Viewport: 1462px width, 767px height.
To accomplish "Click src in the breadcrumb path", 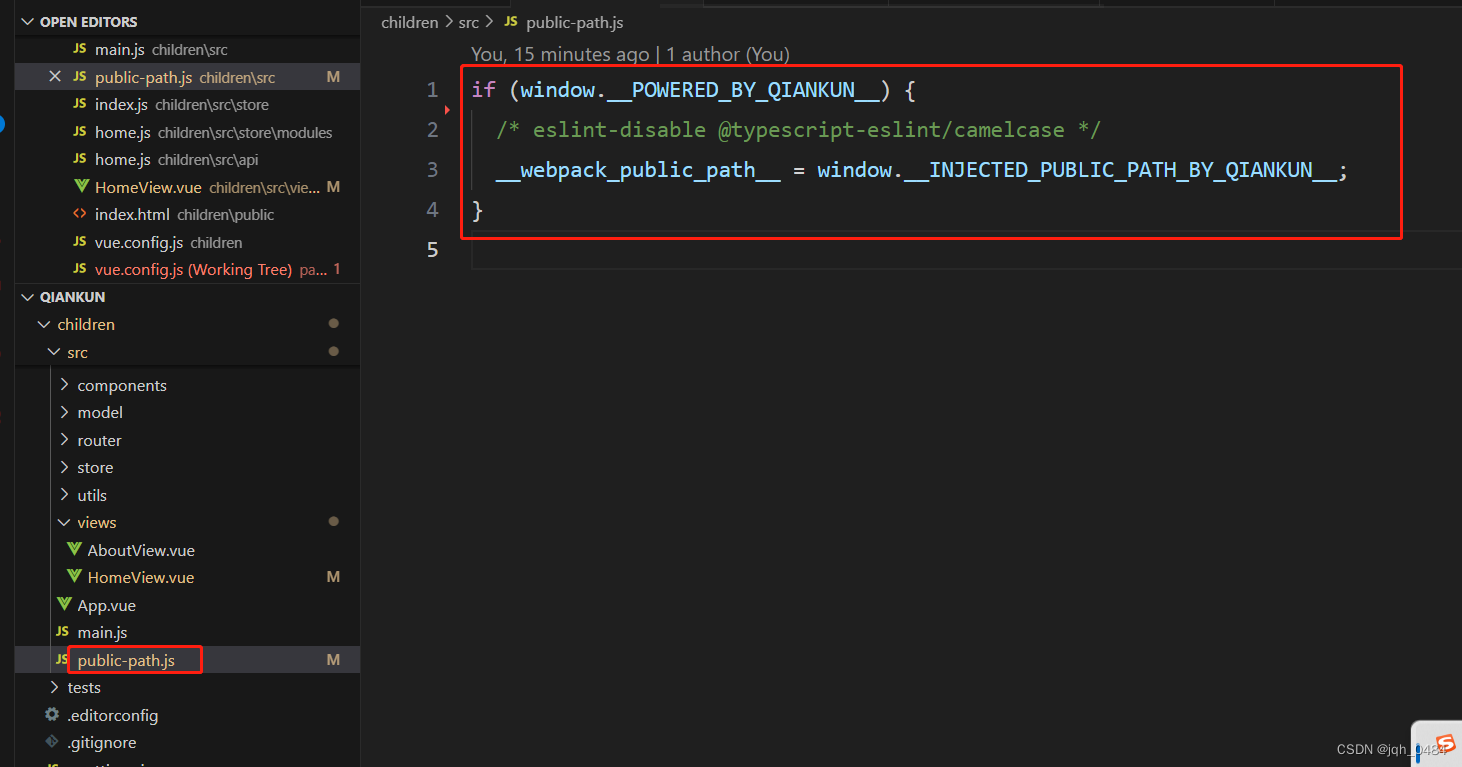I will [468, 21].
